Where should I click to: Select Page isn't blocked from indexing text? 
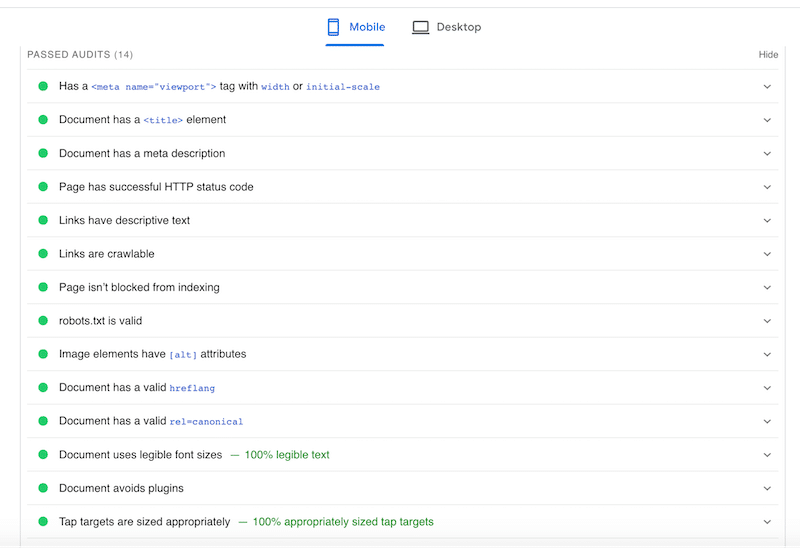pos(139,287)
